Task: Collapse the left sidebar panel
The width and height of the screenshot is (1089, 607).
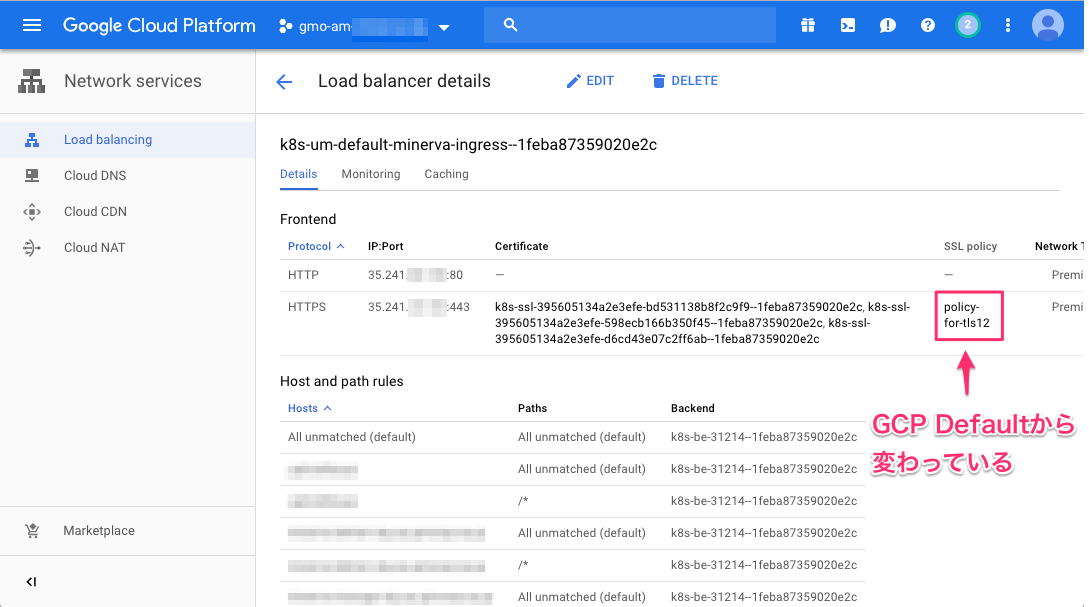Action: click(x=31, y=582)
